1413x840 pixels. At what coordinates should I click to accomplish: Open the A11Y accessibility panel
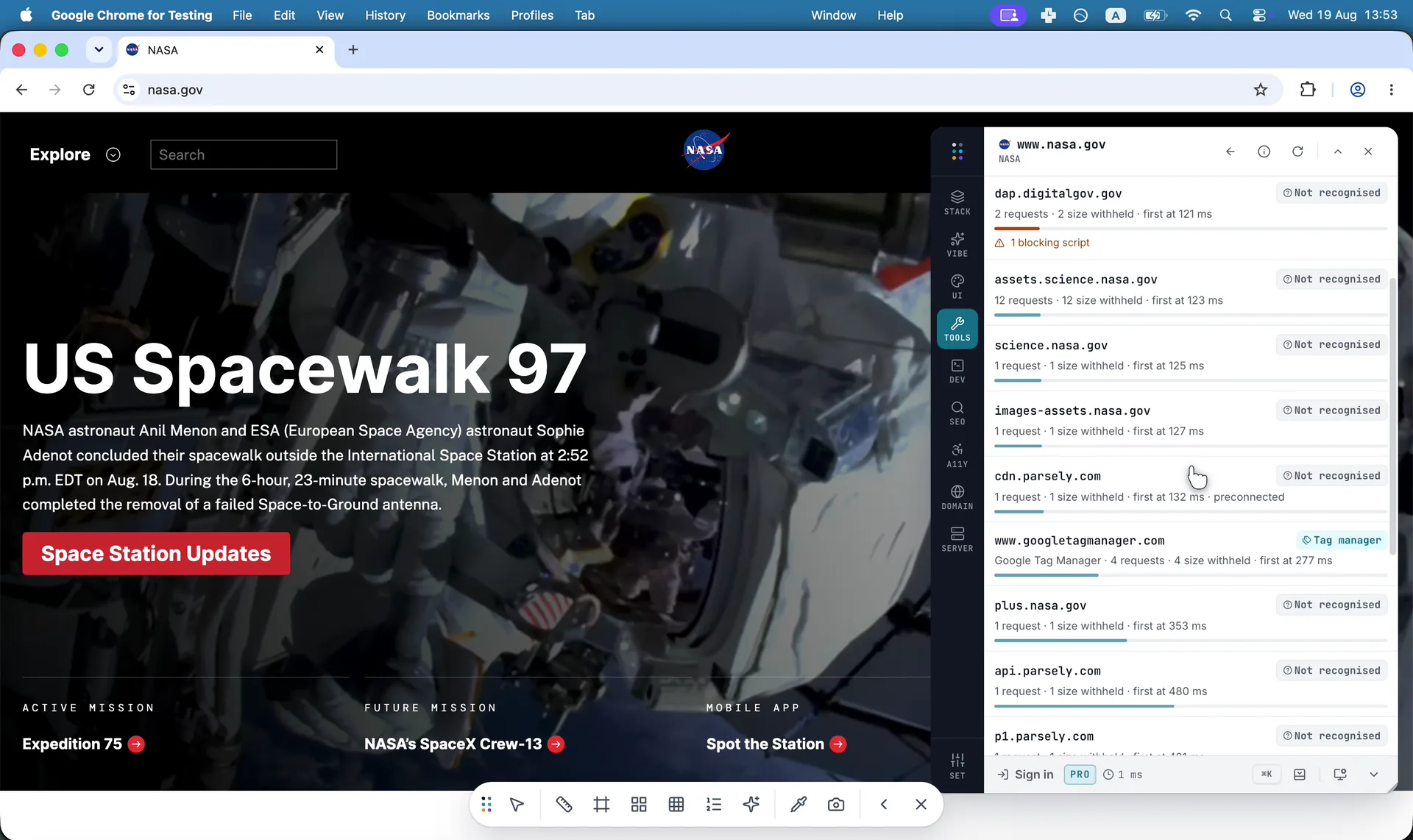click(x=957, y=455)
